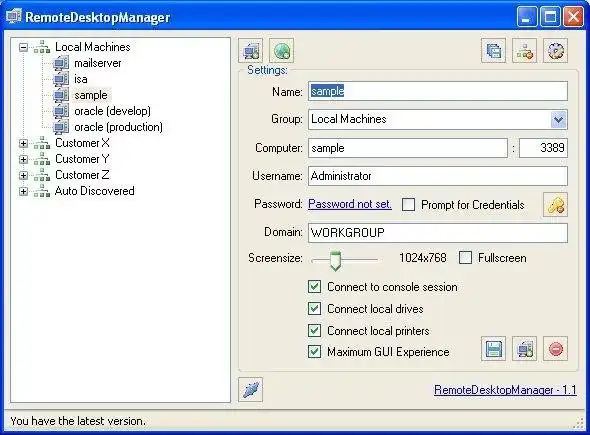Select oracle (develop) in the tree
The width and height of the screenshot is (590, 435).
[x=113, y=111]
